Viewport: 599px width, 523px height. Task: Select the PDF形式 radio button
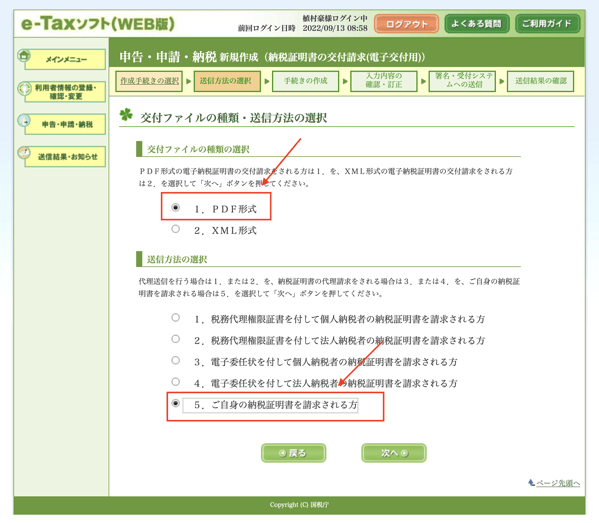175,207
